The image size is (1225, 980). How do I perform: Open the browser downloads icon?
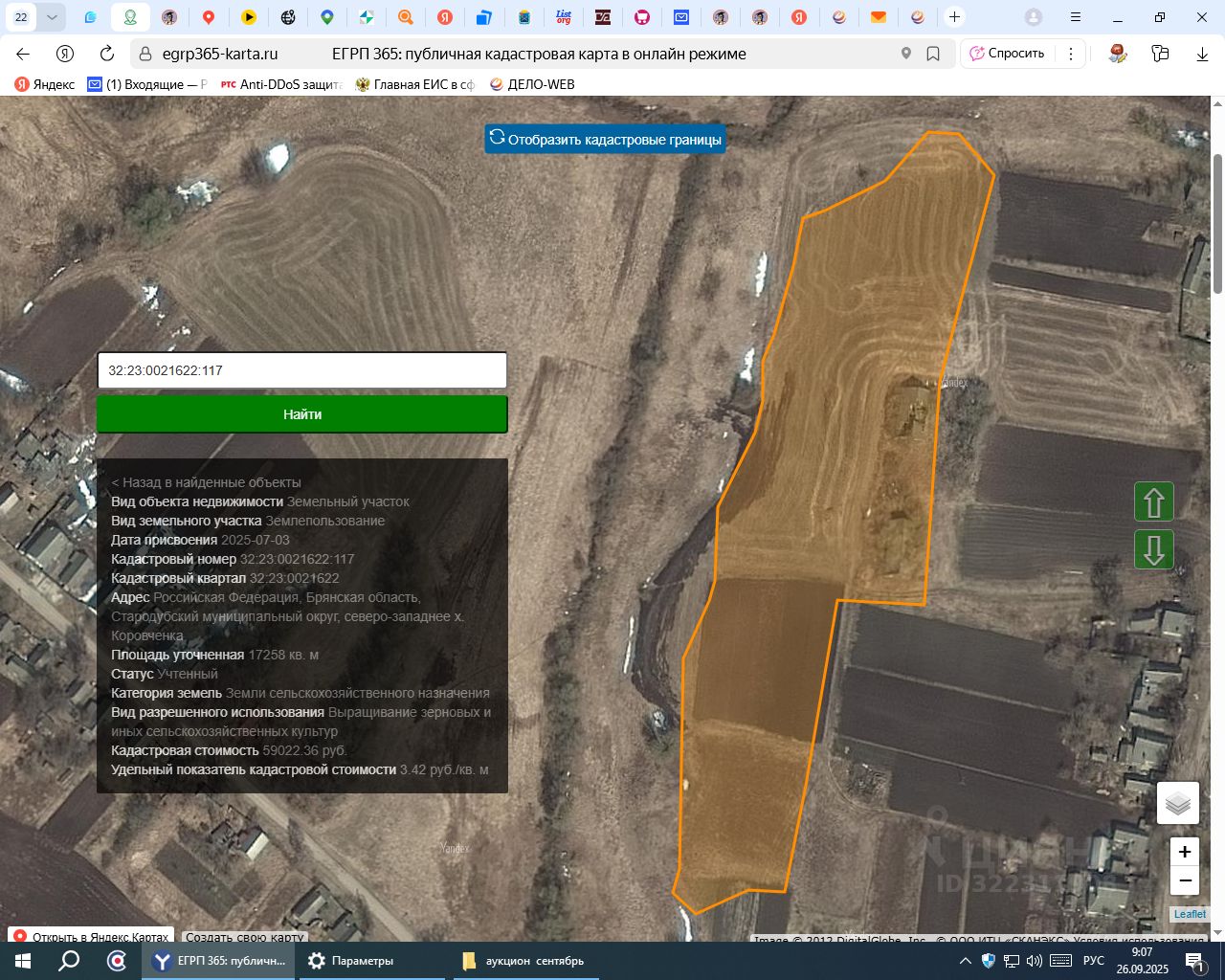1203,54
